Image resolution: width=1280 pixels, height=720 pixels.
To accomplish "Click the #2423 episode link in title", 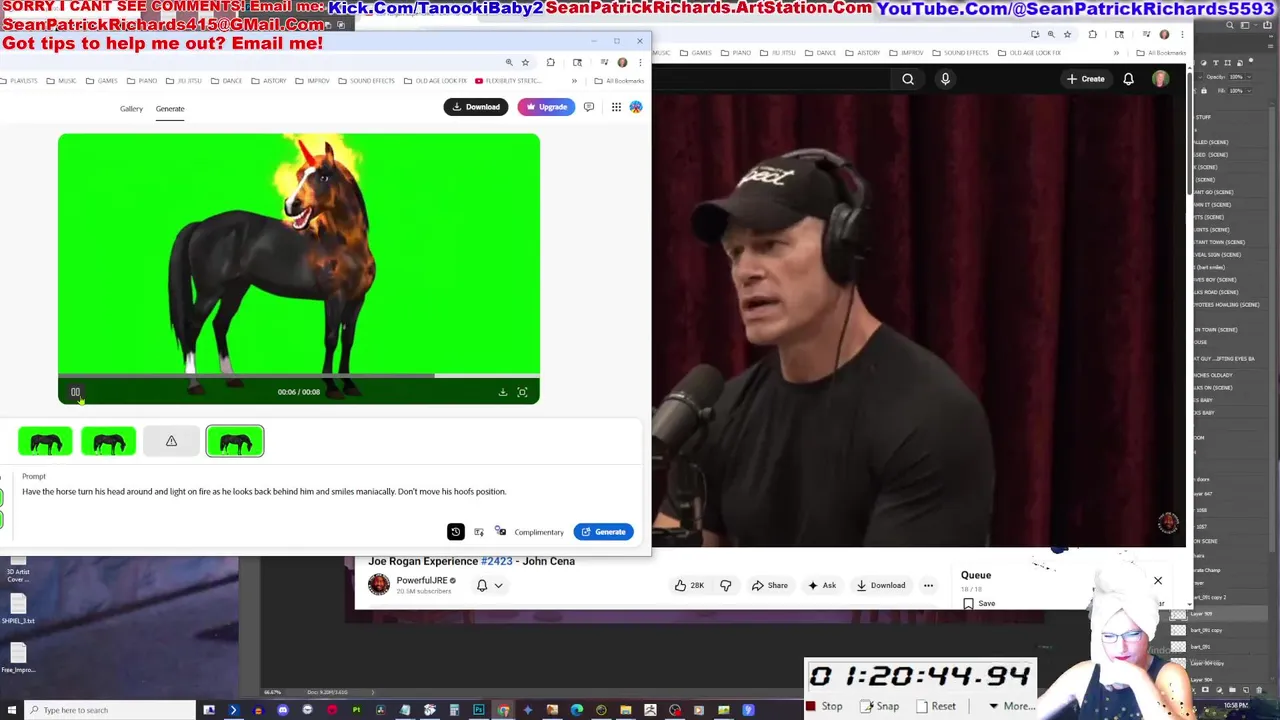I will coord(498,561).
